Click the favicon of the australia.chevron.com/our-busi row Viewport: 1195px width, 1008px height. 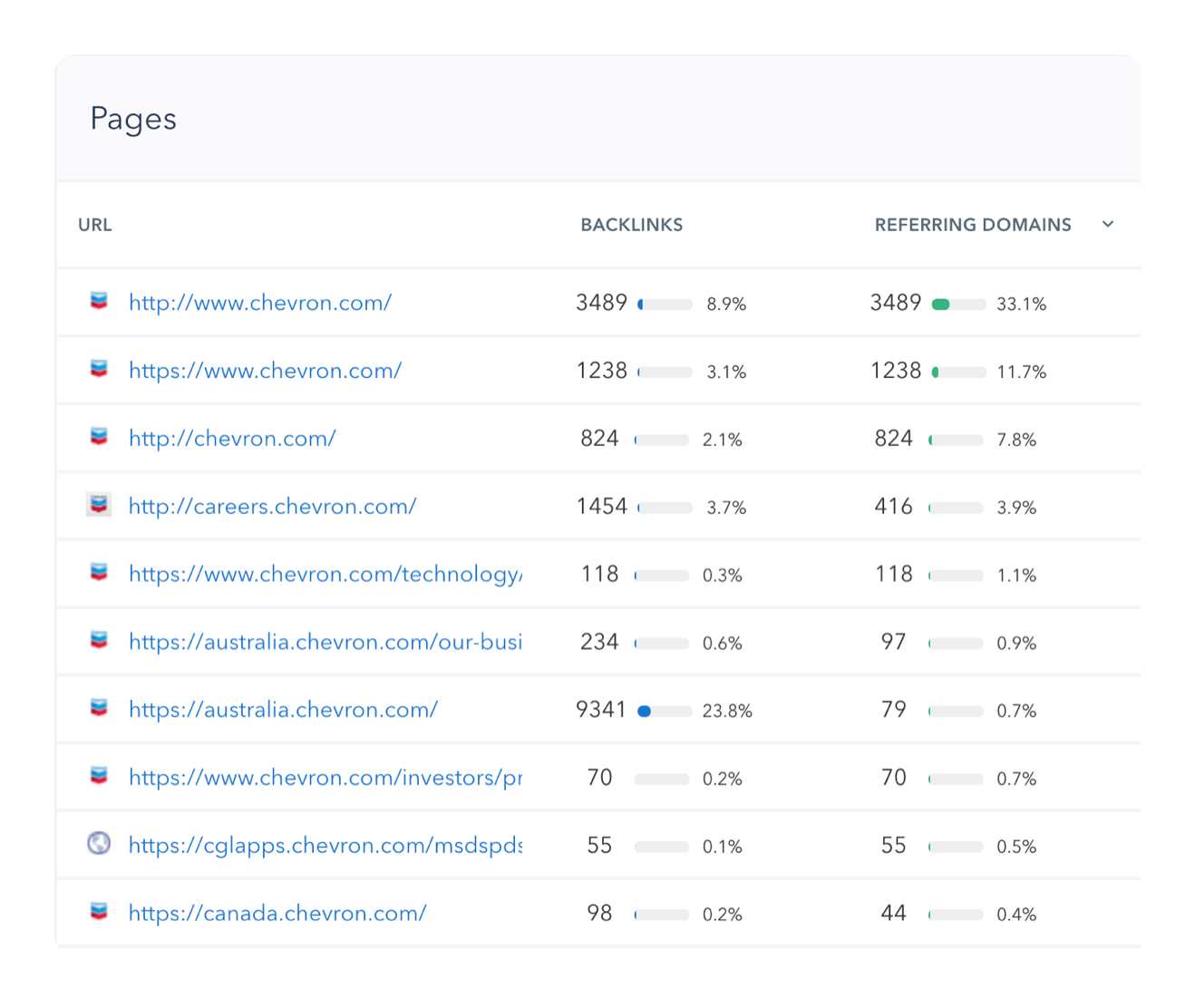(99, 640)
